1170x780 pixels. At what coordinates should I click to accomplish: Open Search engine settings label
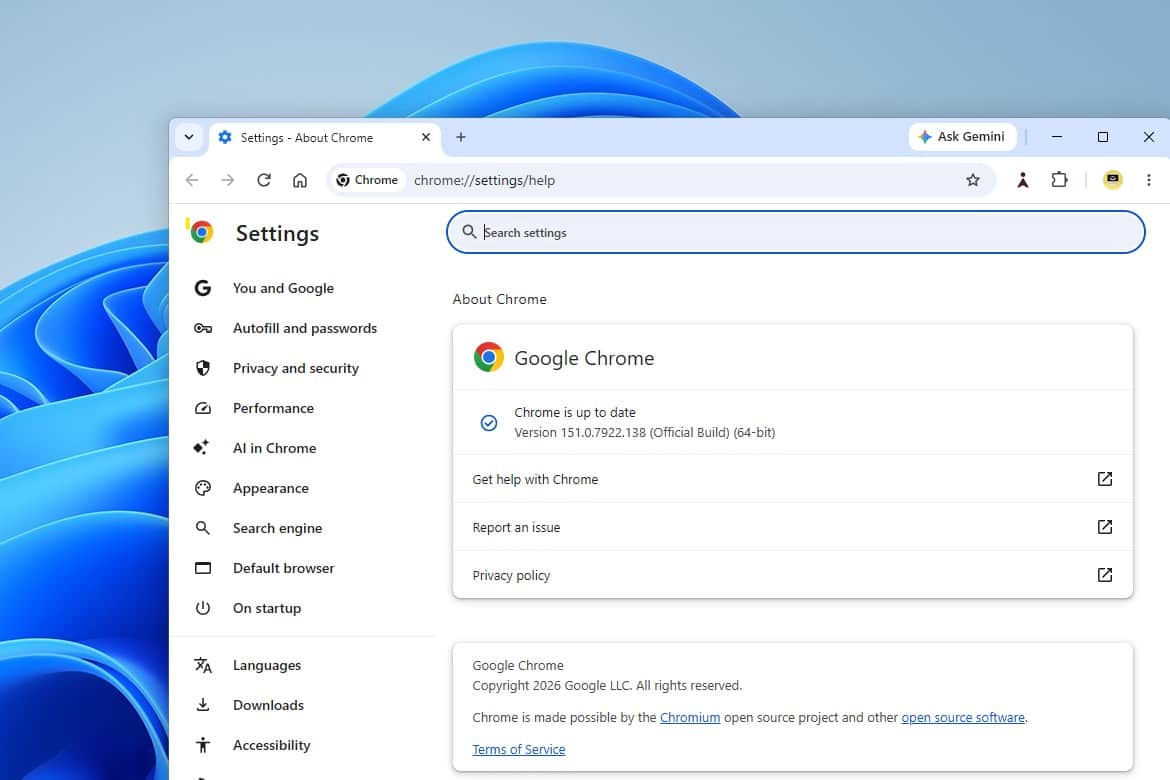pos(278,528)
